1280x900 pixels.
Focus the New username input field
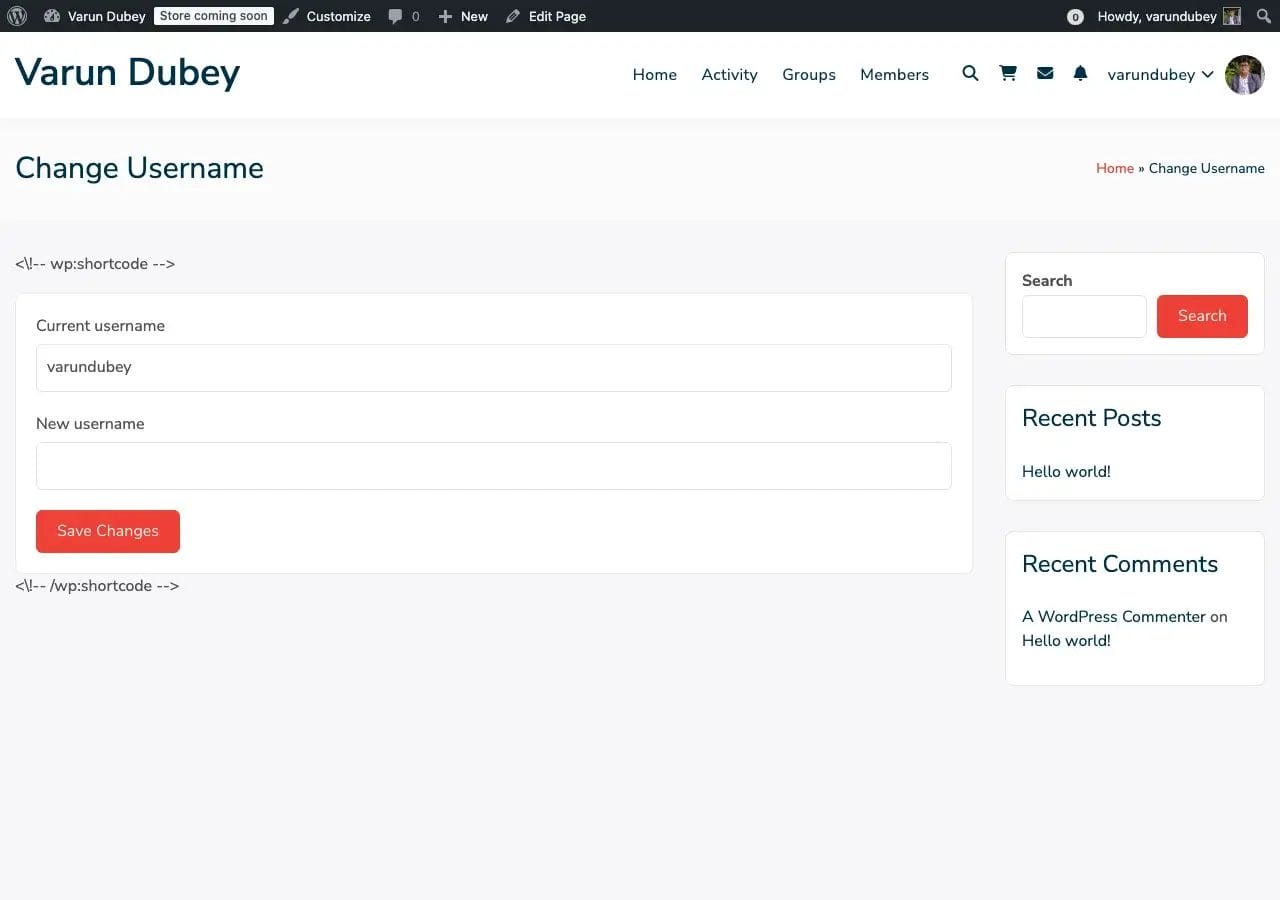tap(493, 466)
